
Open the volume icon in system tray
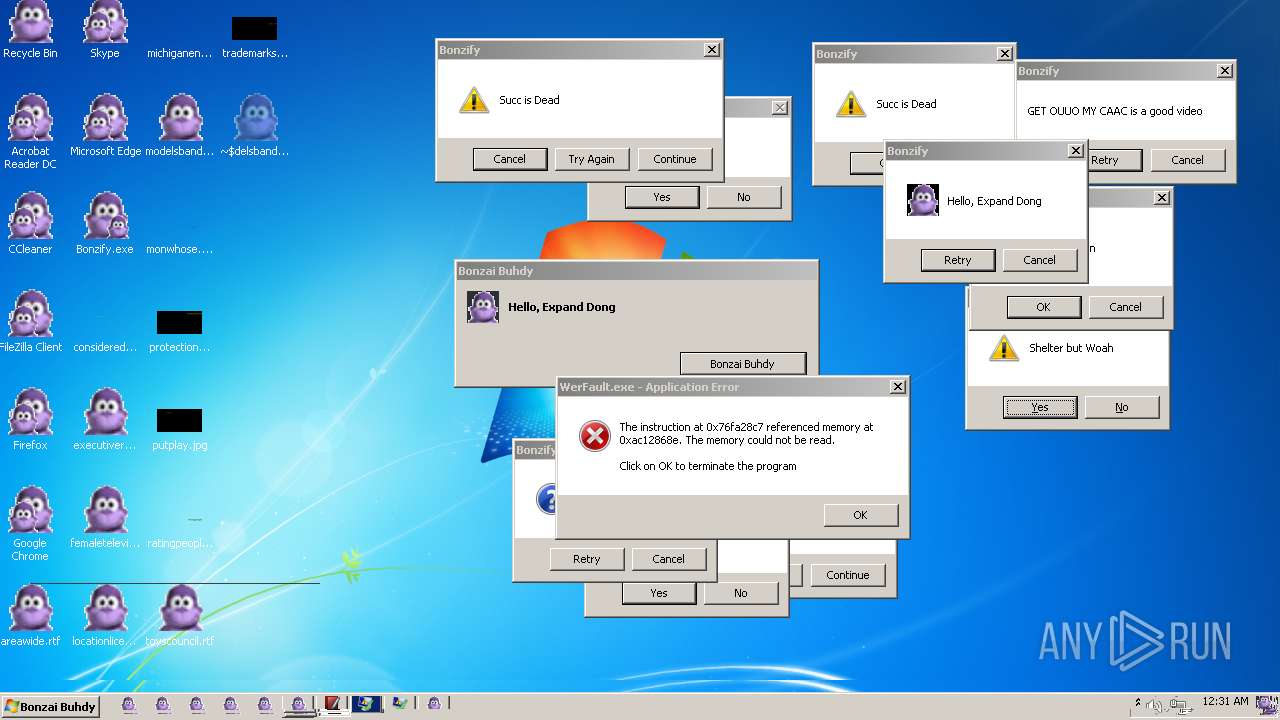(1155, 706)
